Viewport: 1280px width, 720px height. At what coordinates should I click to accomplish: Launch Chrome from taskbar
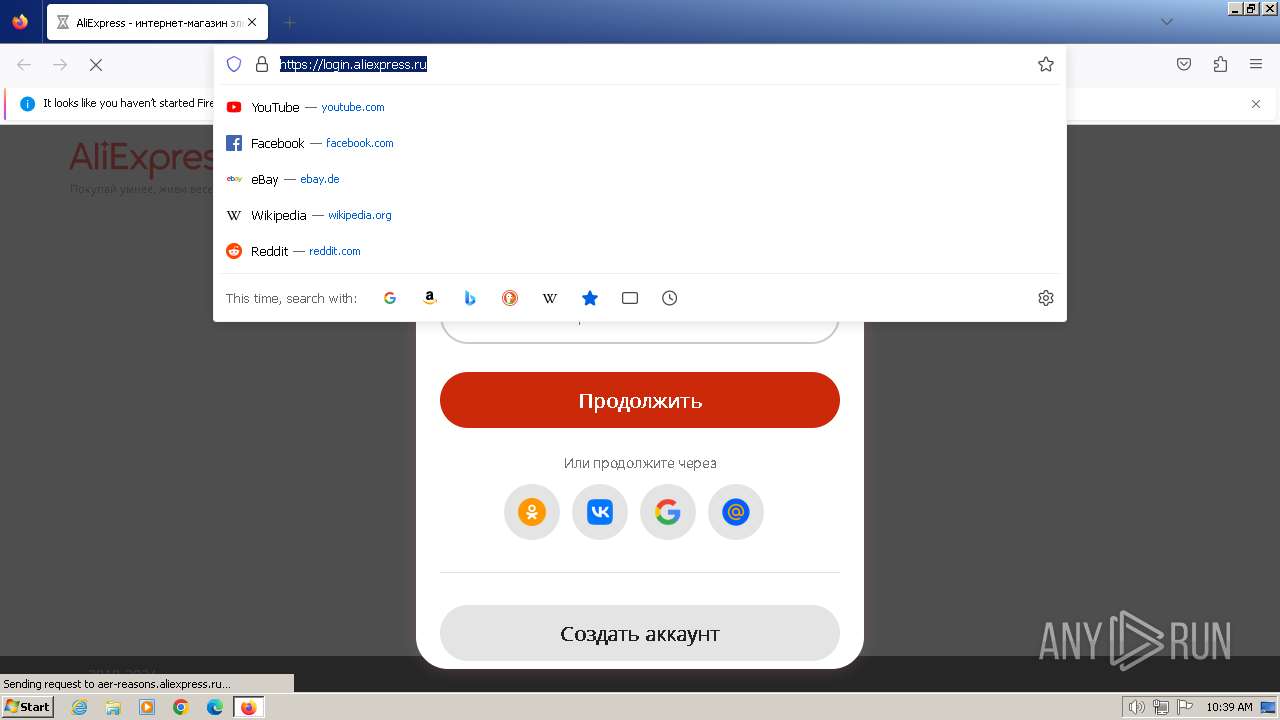(181, 707)
